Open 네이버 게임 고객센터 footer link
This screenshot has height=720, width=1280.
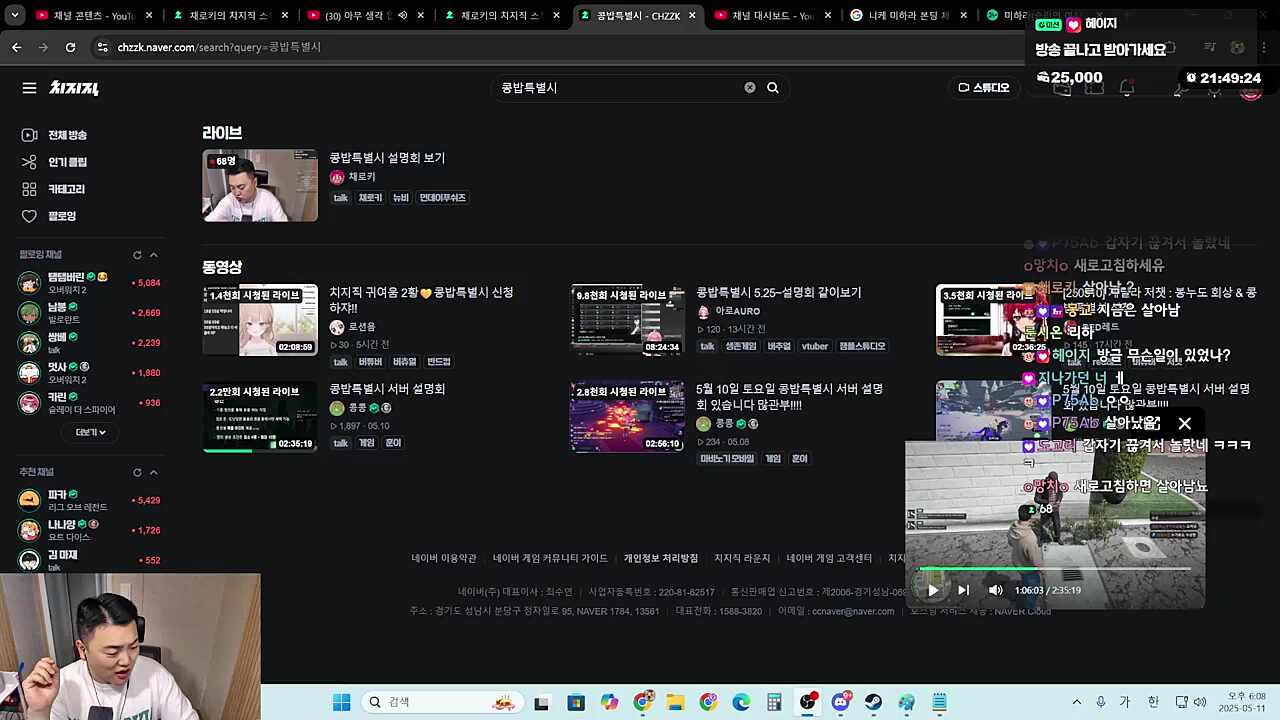coord(829,558)
